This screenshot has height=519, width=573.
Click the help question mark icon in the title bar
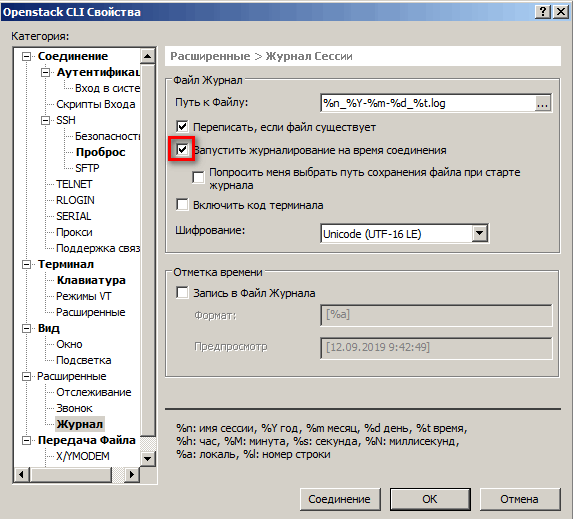(x=543, y=12)
